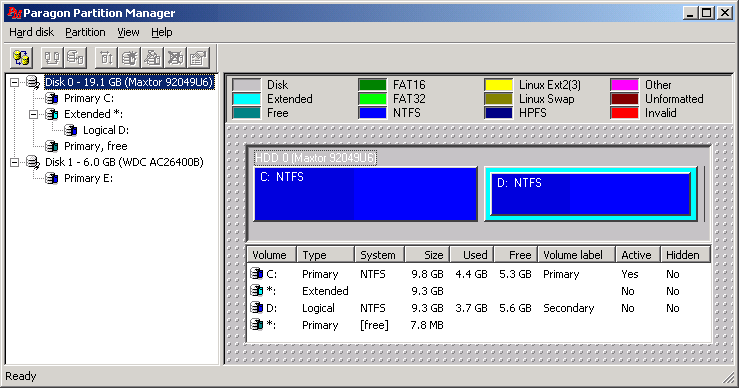The image size is (739, 388).
Task: Click the Volume label column header
Action: pos(577,255)
